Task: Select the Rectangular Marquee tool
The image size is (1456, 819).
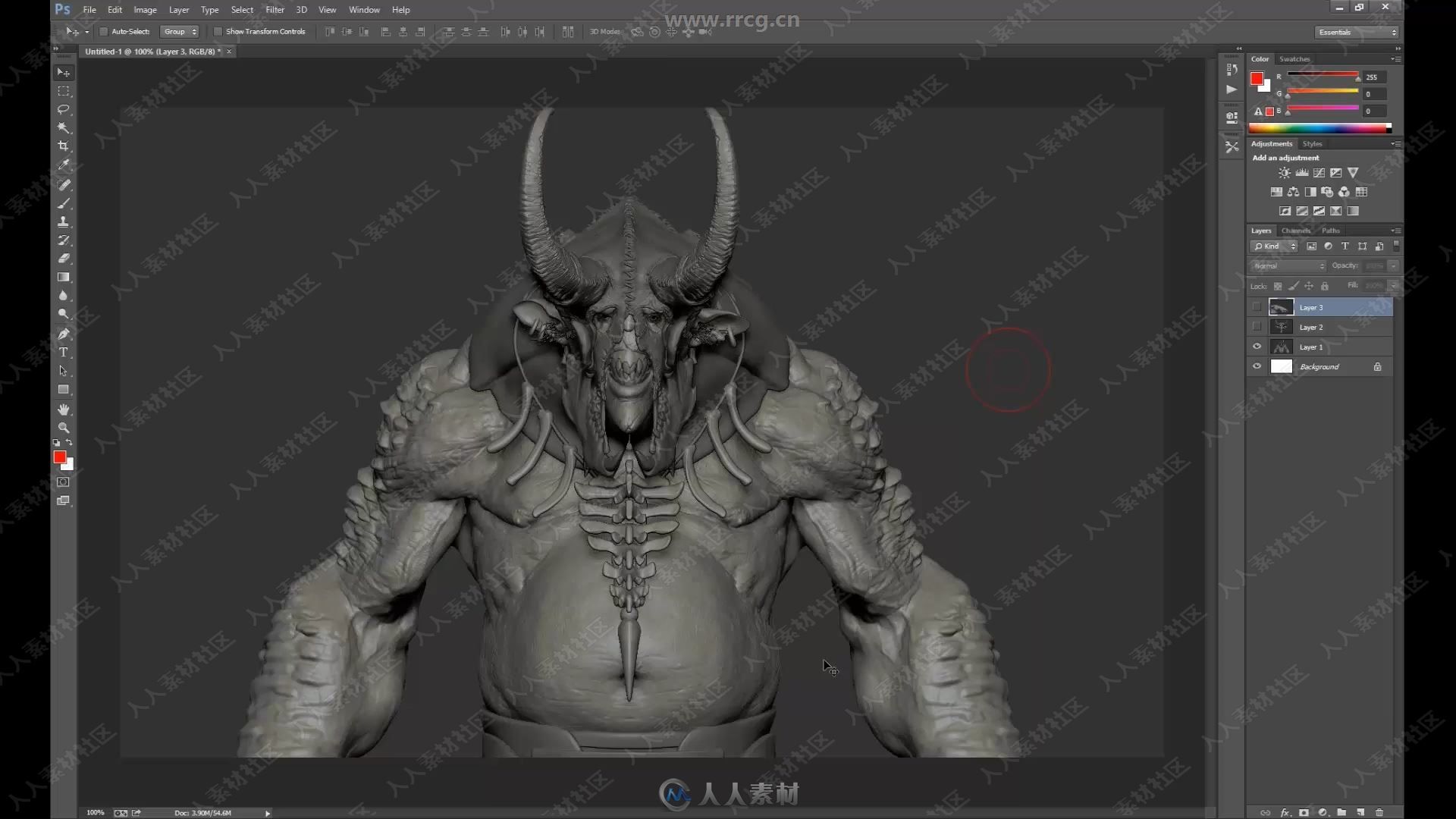Action: [x=64, y=91]
